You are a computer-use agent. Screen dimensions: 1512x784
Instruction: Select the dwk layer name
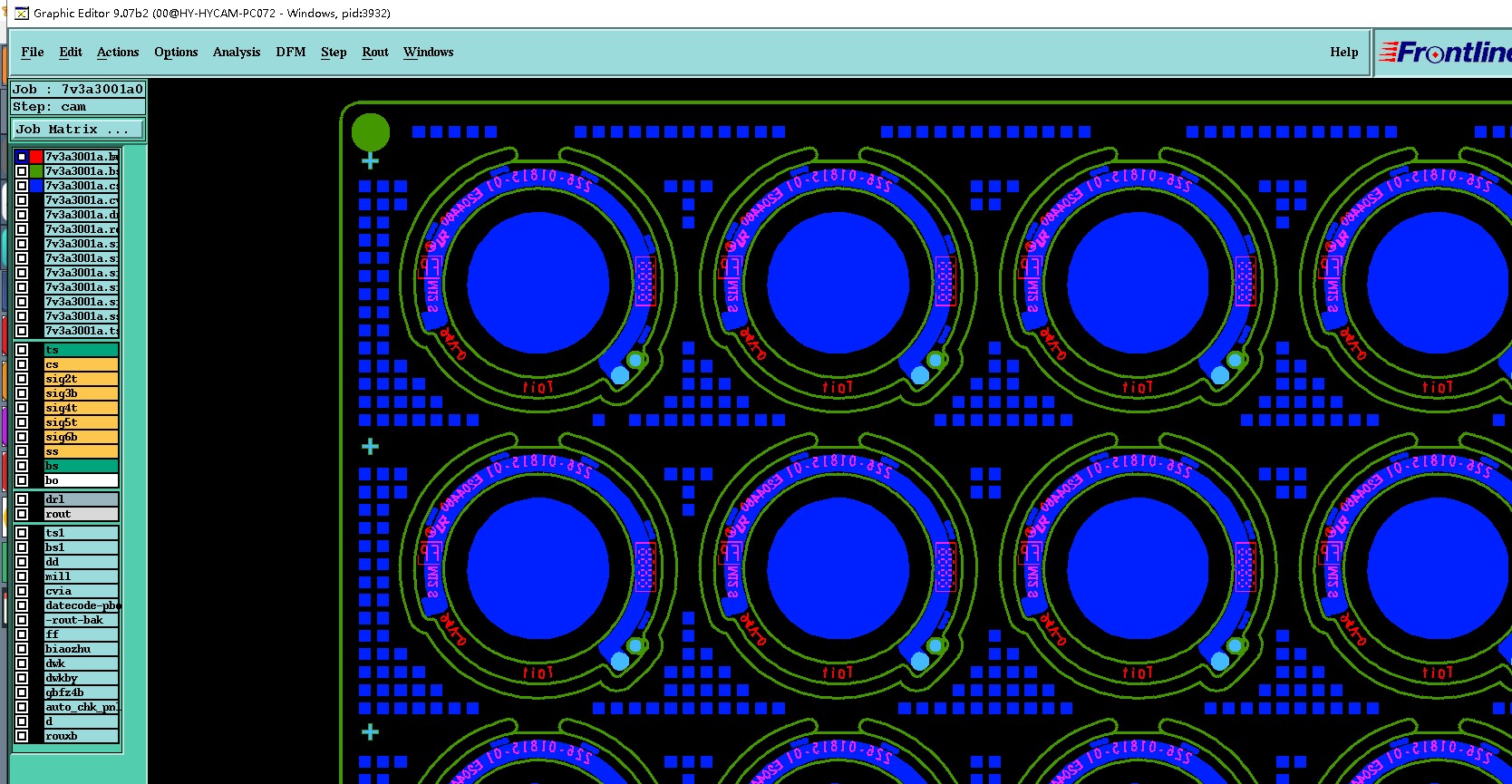coord(82,663)
